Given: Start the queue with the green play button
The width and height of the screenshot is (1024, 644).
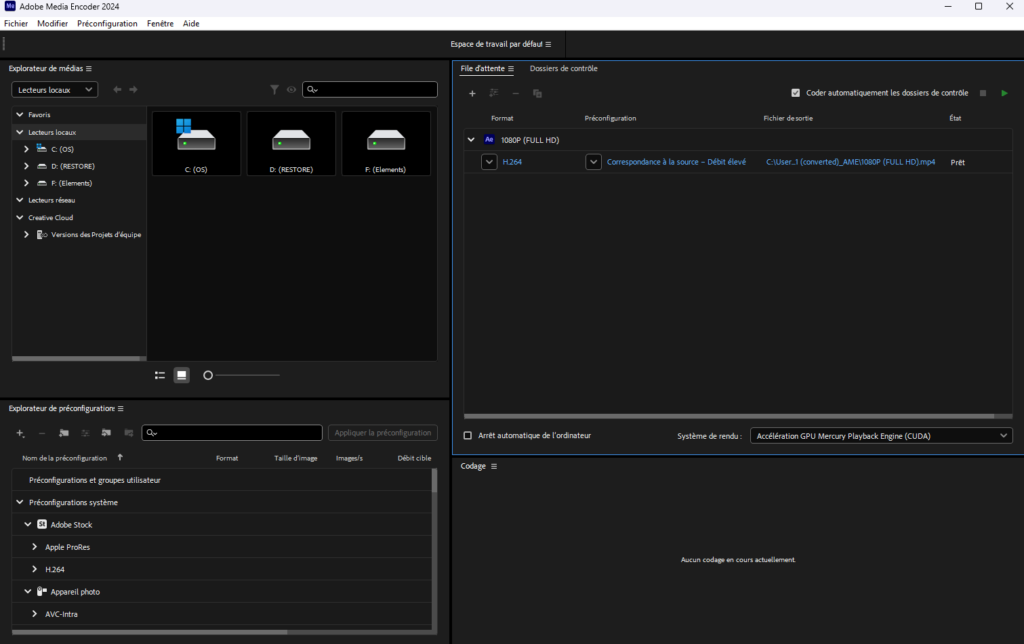Looking at the screenshot, I should coord(1004,93).
